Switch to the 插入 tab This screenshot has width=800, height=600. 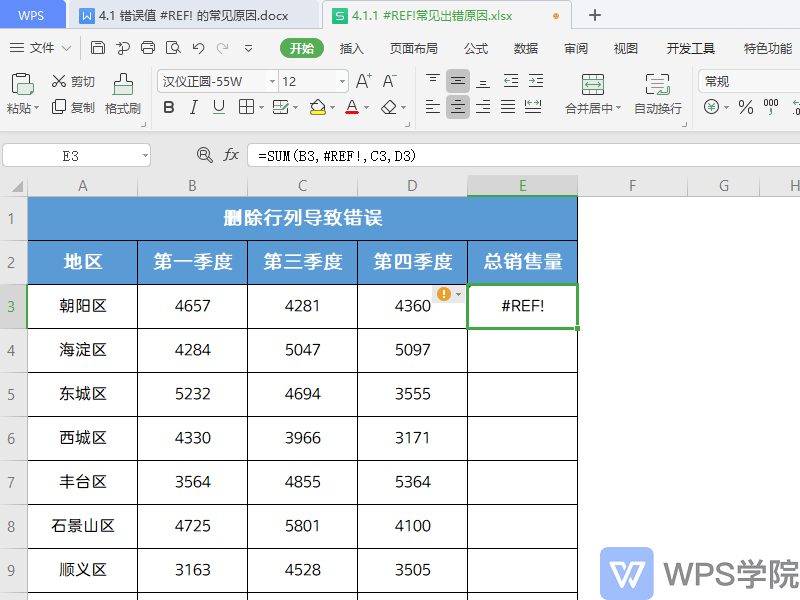point(352,48)
